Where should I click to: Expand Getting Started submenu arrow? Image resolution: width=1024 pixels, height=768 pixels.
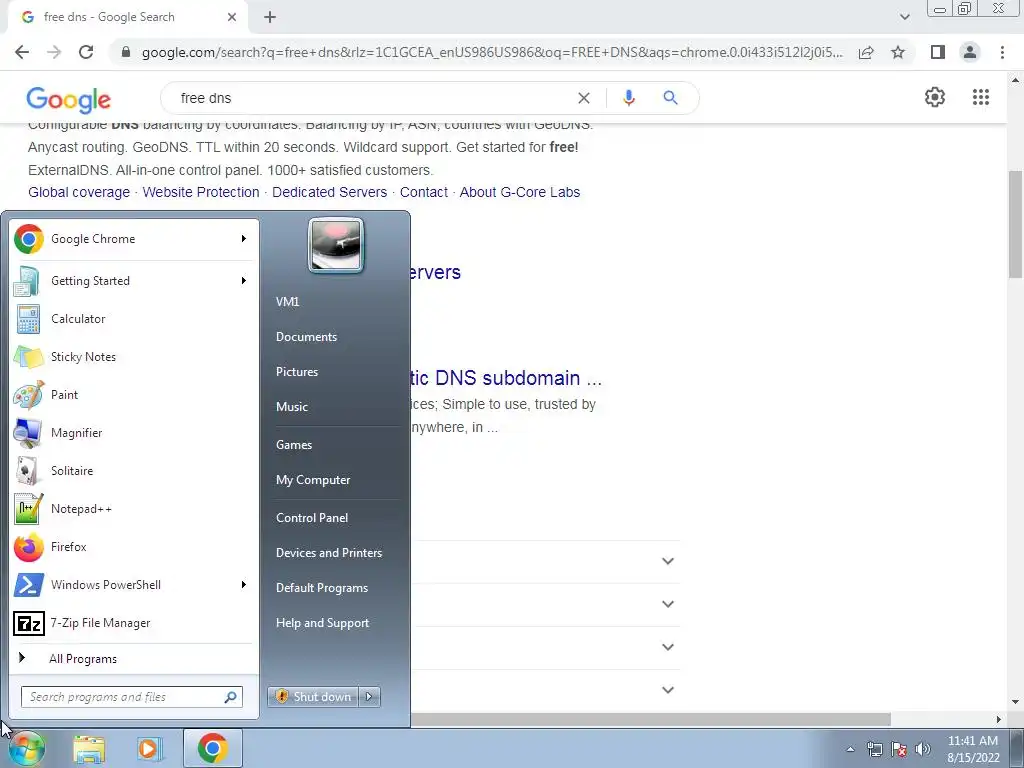(244, 281)
